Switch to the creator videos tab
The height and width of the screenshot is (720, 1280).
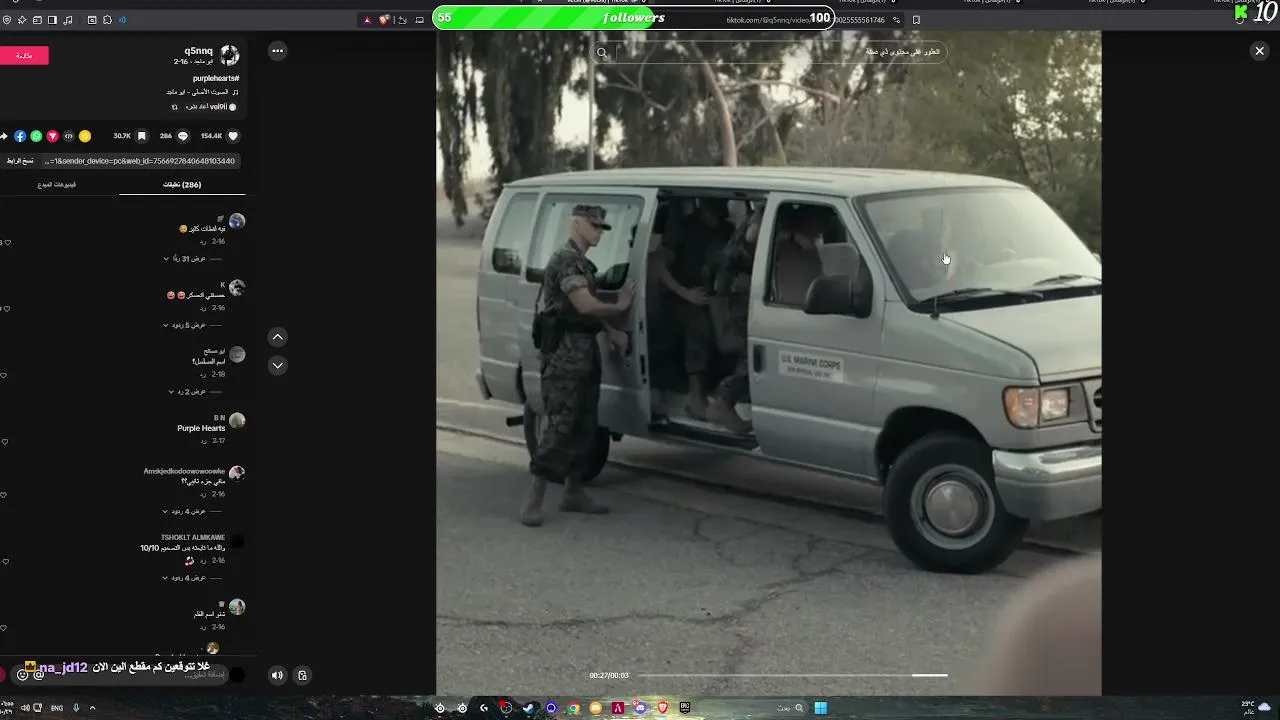click(57, 185)
